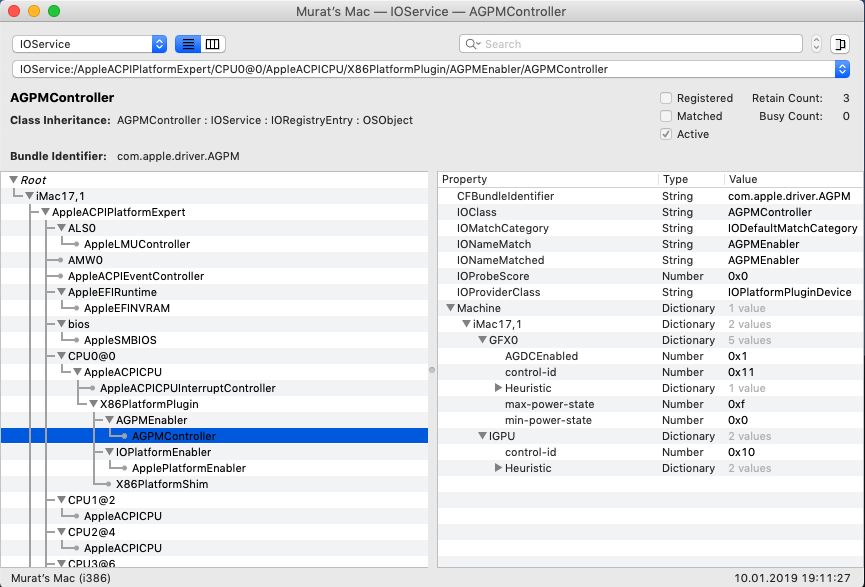
Task: Select the AGPMController tree row
Action: [x=214, y=436]
